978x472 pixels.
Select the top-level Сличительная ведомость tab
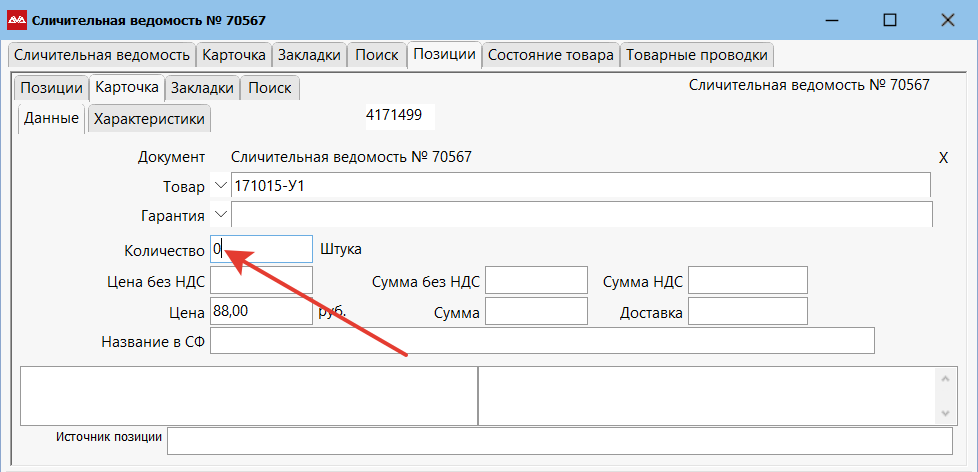pos(102,55)
